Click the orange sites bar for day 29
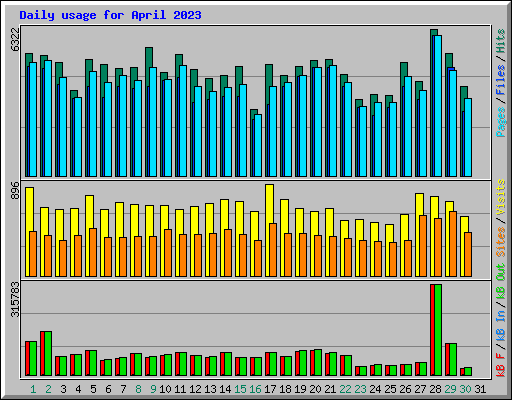This screenshot has width=512, height=400. click(x=453, y=244)
